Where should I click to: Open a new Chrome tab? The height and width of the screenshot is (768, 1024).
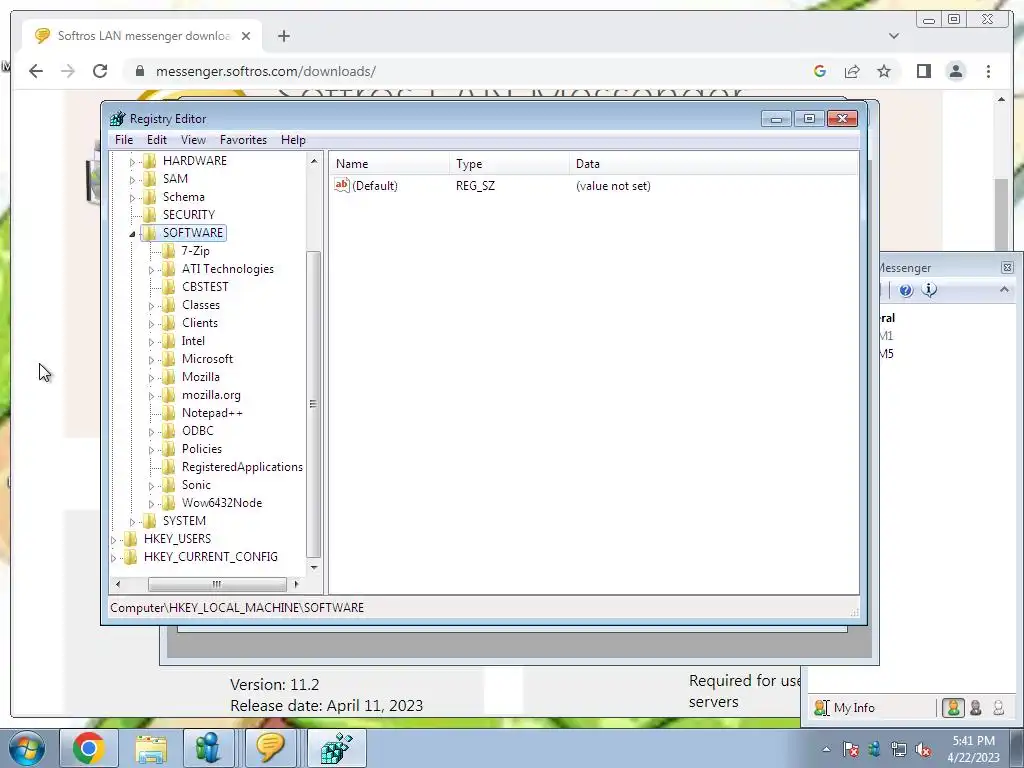pos(283,36)
